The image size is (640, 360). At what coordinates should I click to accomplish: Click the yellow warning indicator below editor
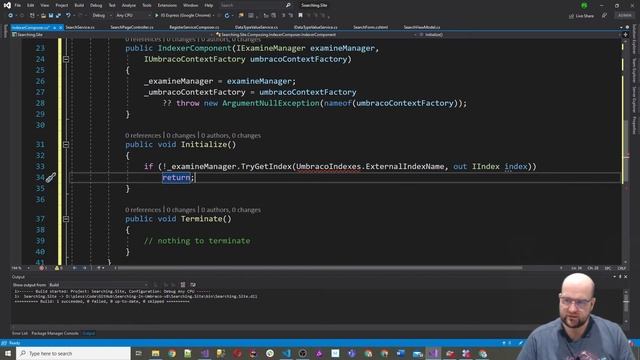click(58, 268)
